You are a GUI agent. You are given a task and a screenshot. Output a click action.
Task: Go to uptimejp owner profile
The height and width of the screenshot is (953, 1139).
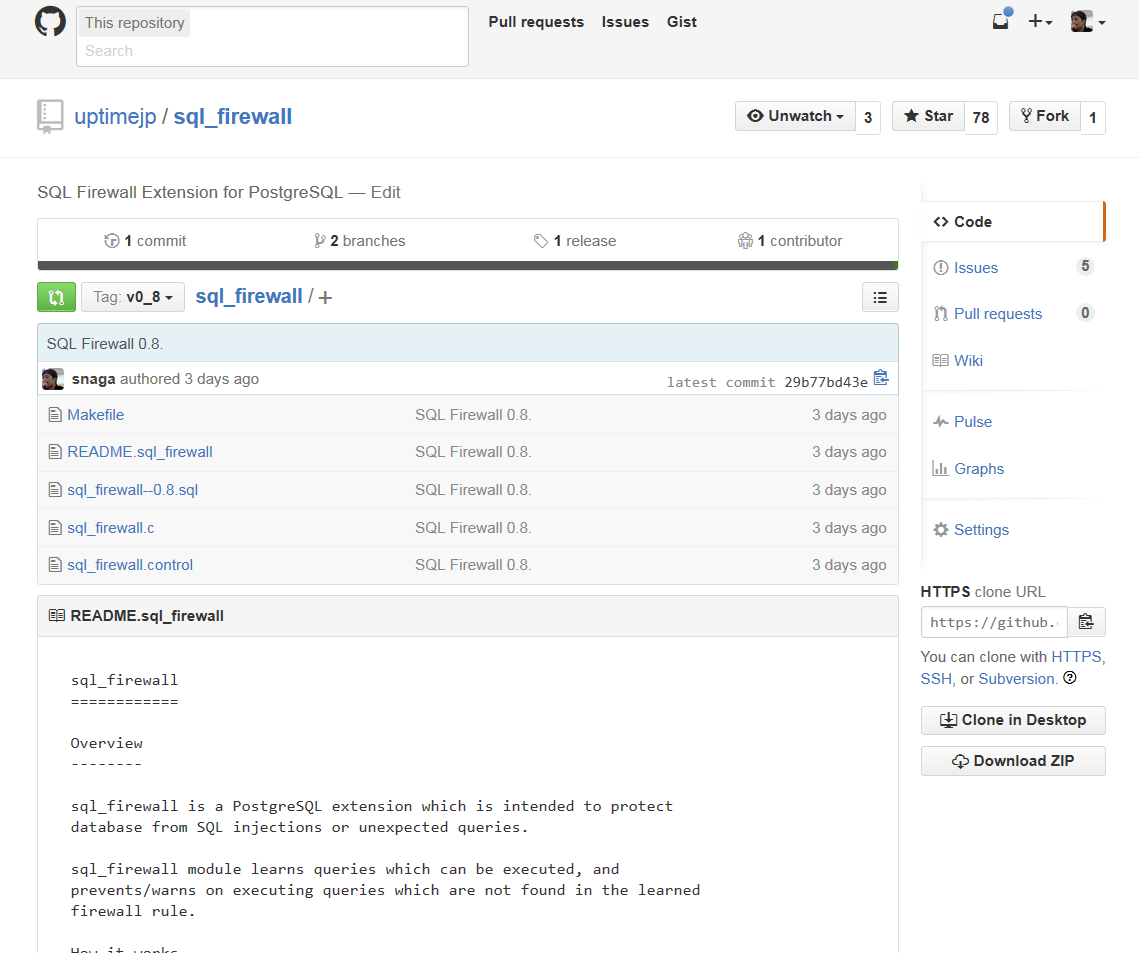[115, 116]
